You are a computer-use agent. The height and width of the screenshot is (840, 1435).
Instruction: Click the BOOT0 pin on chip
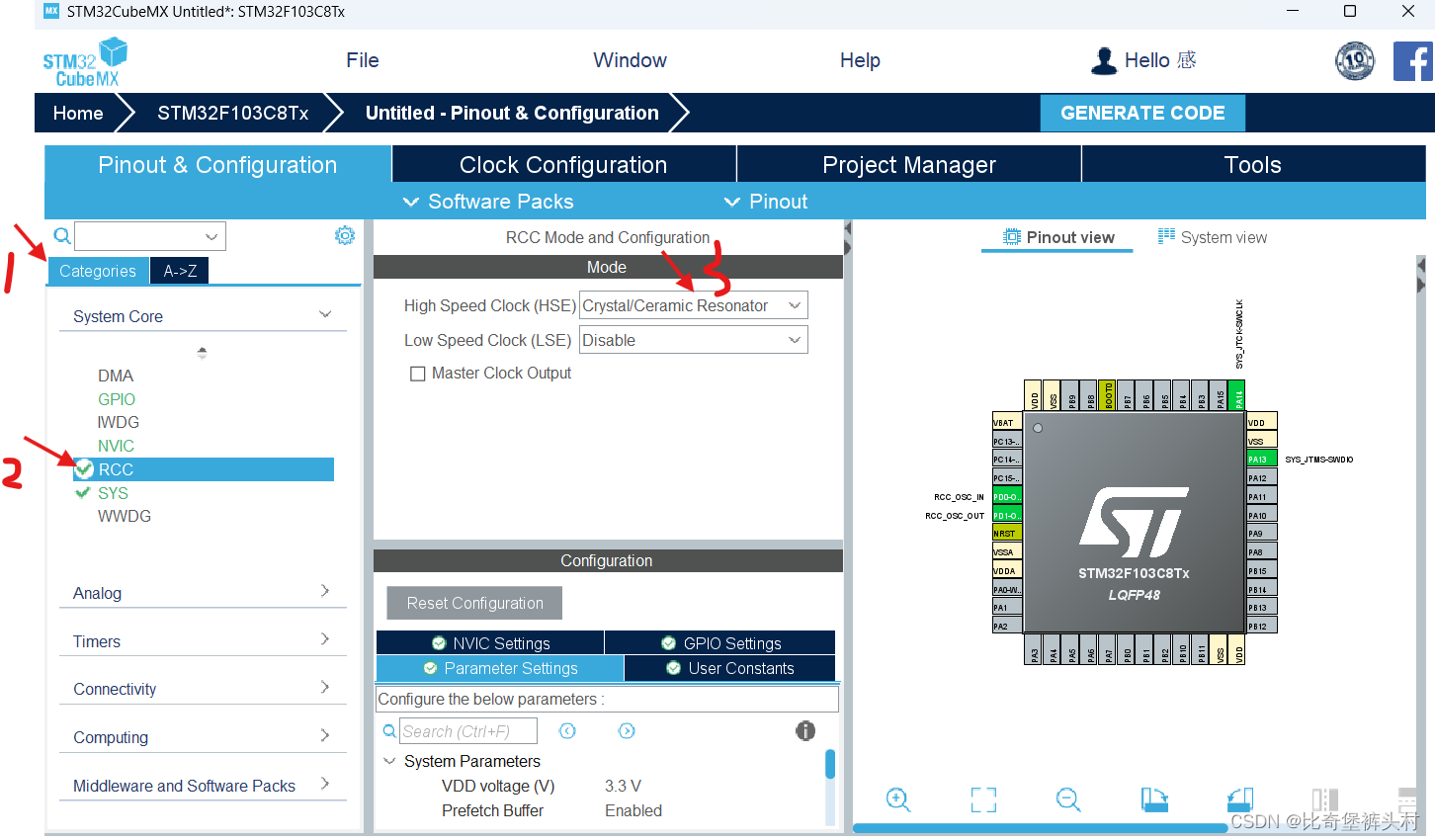click(x=1108, y=395)
